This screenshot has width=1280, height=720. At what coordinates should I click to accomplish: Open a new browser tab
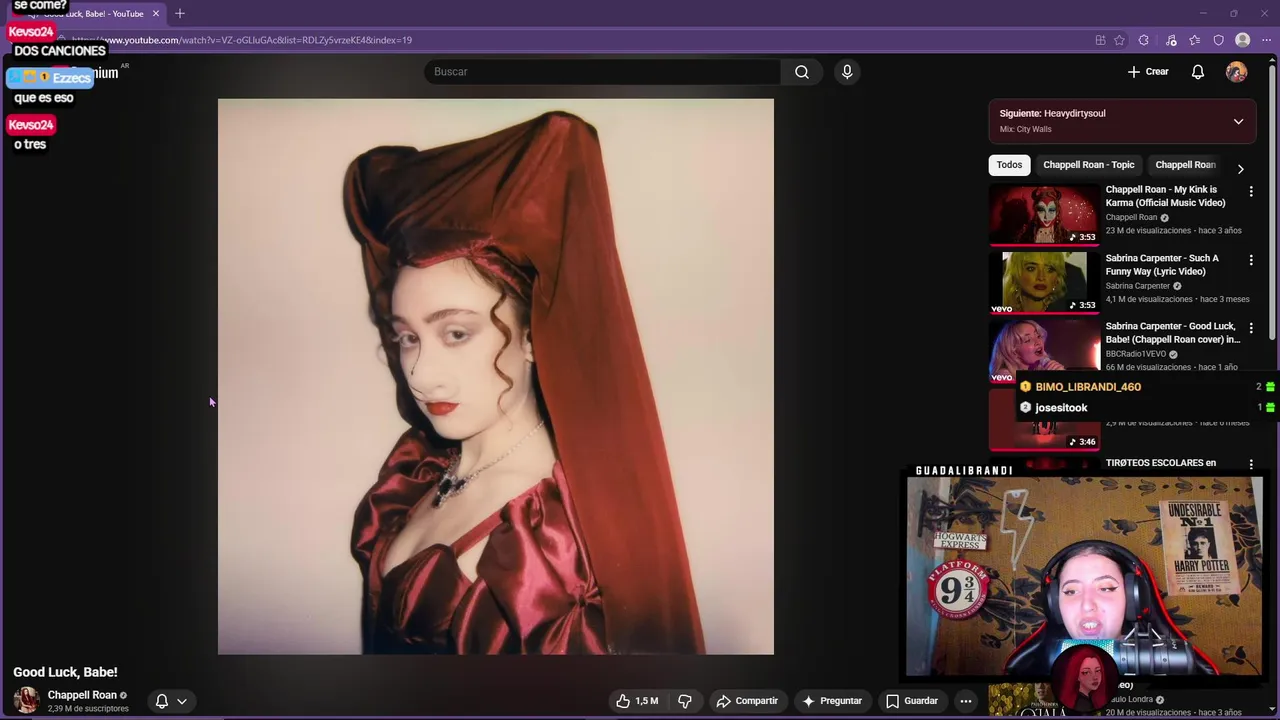point(180,13)
